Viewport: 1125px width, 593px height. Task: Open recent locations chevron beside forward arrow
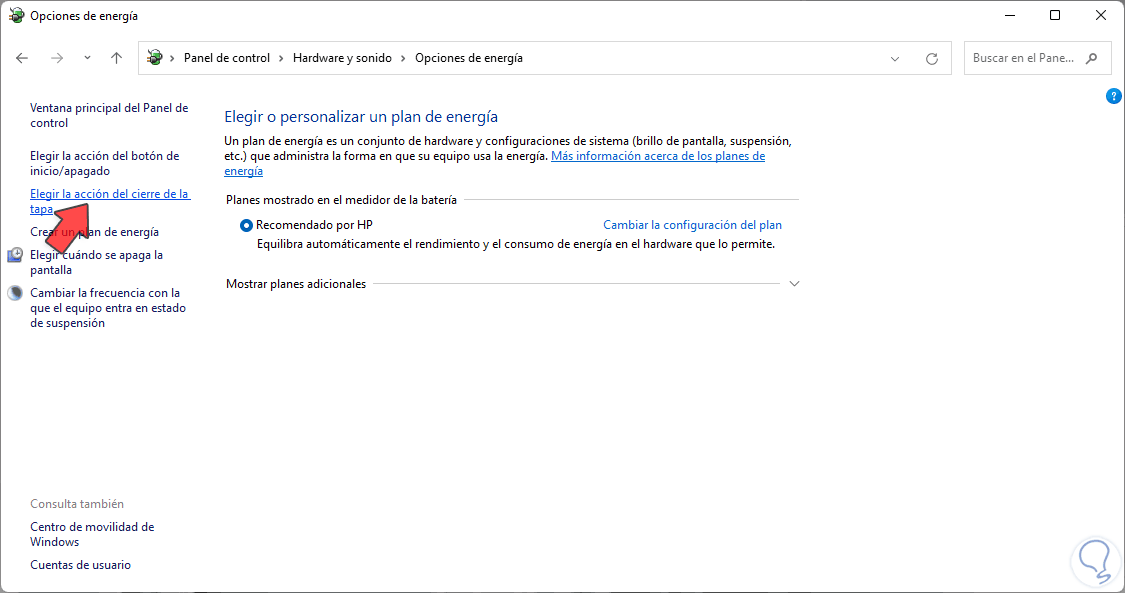[x=87, y=58]
